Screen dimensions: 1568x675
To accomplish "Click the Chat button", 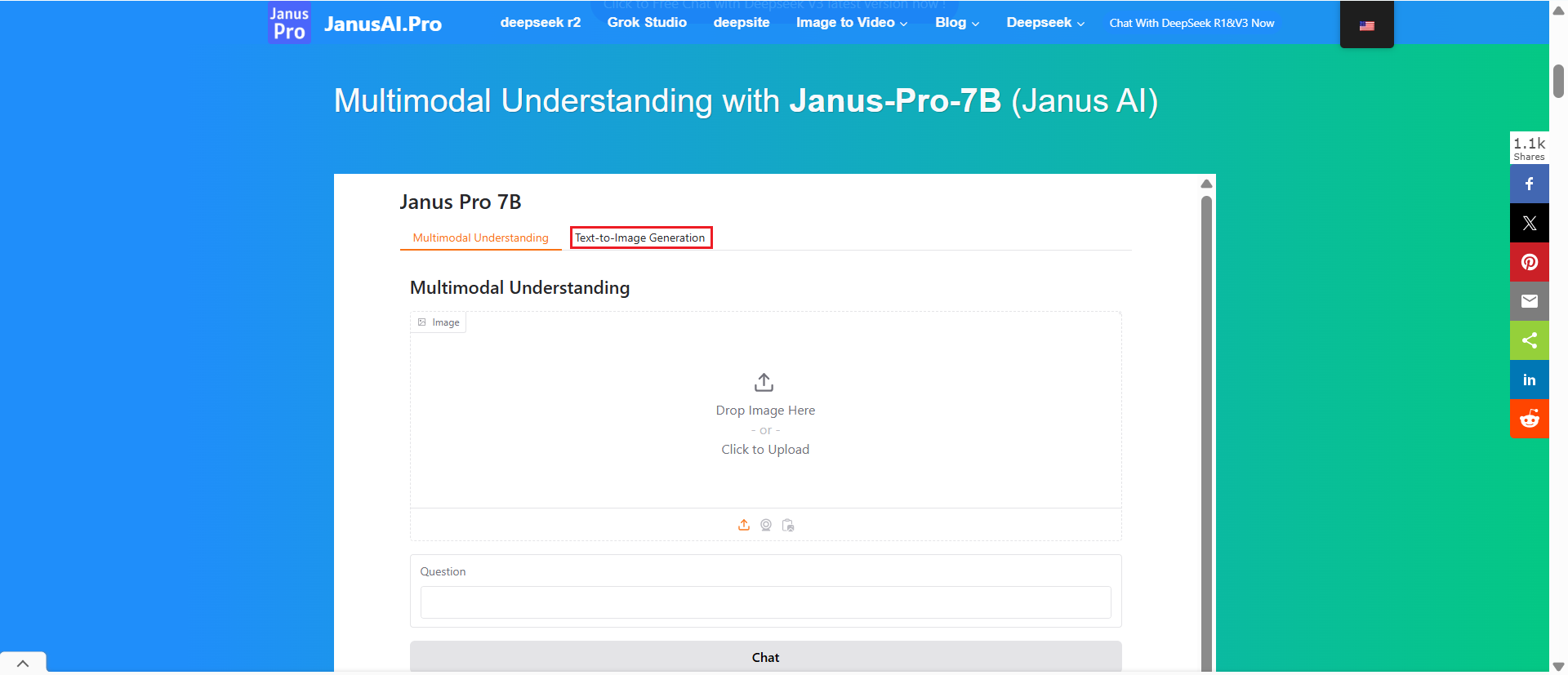I will coord(765,657).
